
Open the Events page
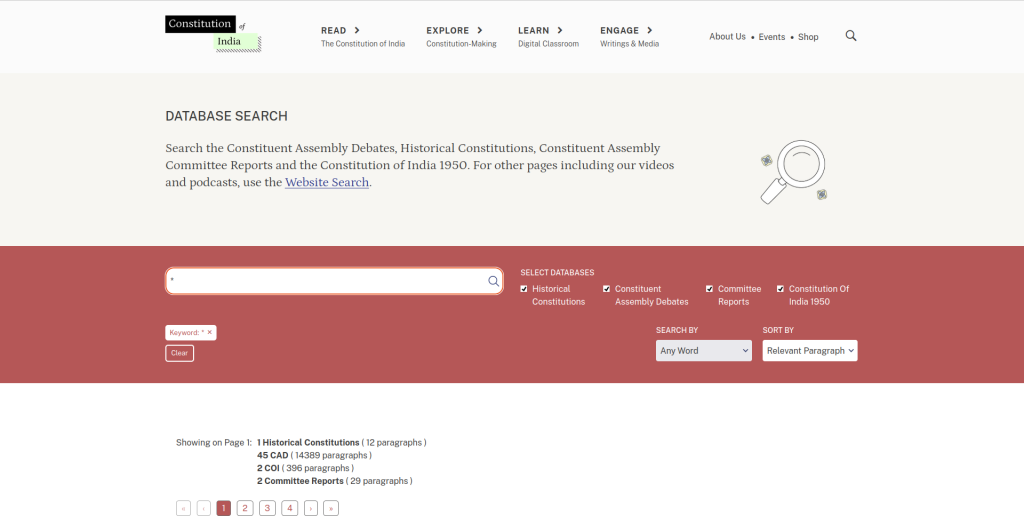point(772,37)
